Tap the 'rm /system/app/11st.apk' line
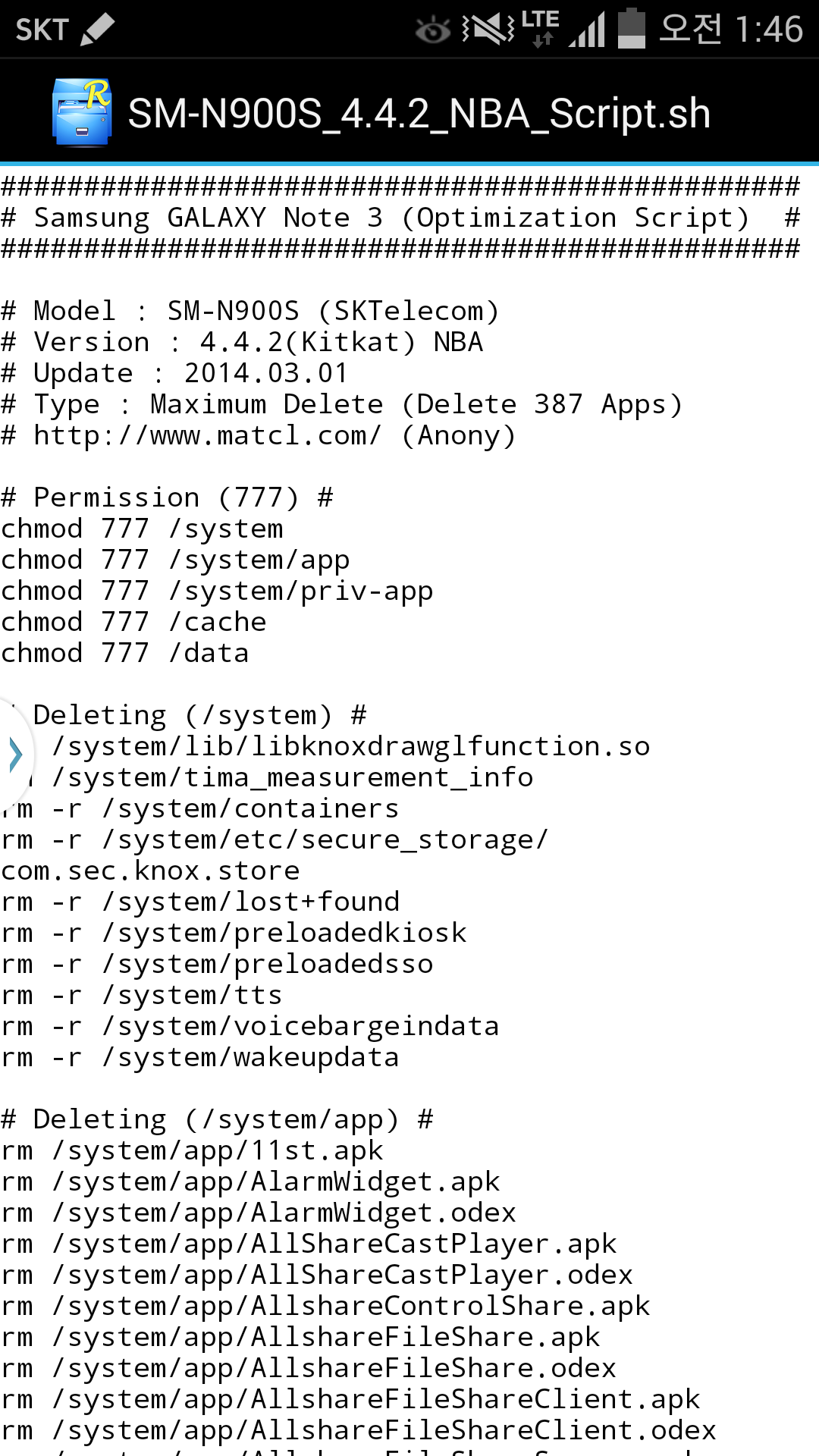The height and width of the screenshot is (1456, 819). [x=193, y=1150]
